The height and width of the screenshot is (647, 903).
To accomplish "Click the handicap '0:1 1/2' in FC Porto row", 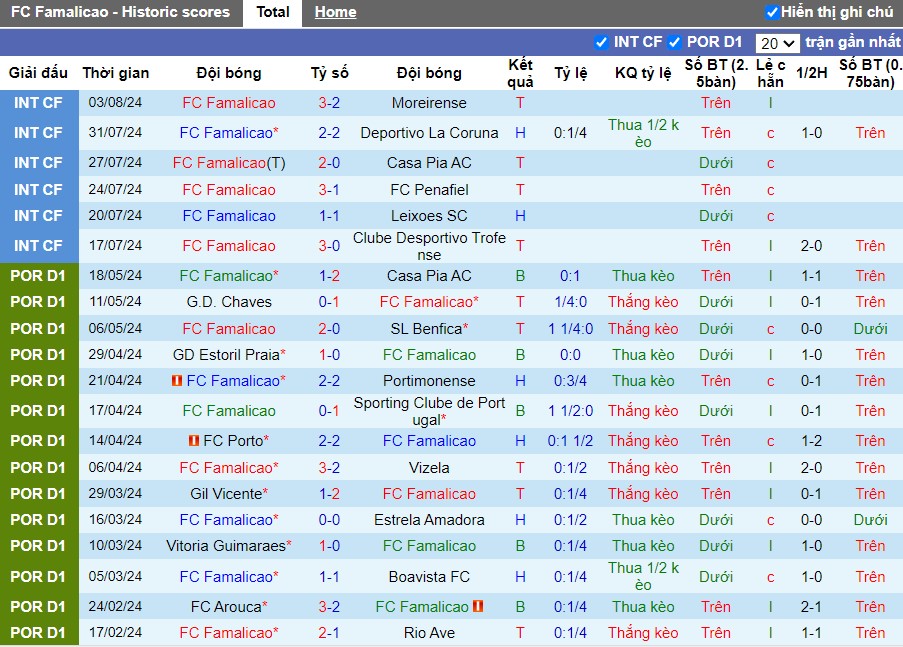I will click(570, 441).
